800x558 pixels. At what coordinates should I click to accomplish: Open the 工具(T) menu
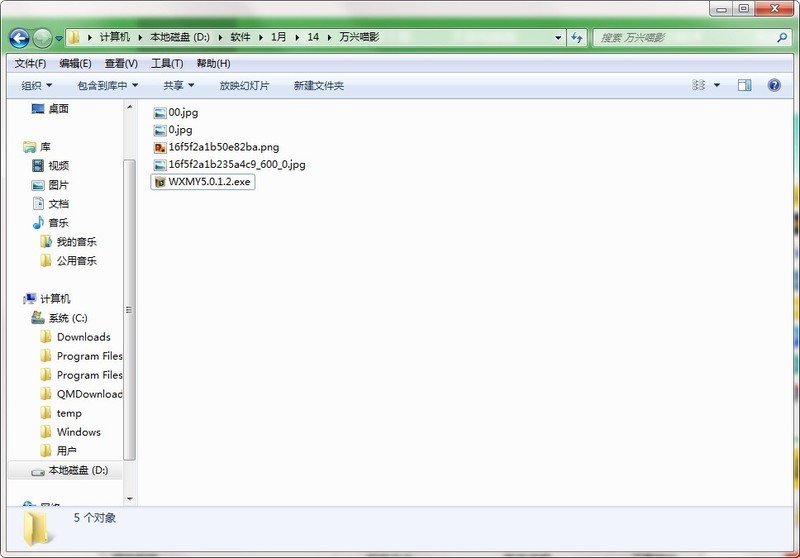point(167,63)
